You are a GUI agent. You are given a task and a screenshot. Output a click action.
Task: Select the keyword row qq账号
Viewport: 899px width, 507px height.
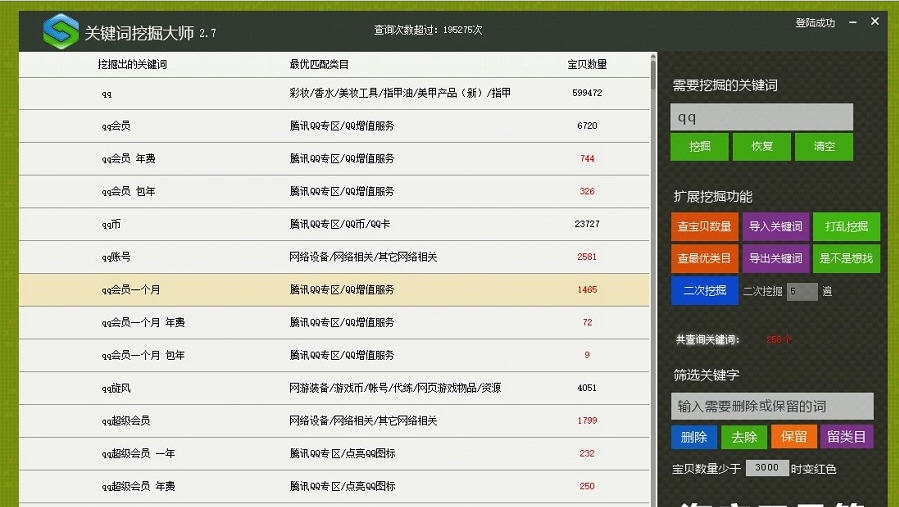[334, 257]
